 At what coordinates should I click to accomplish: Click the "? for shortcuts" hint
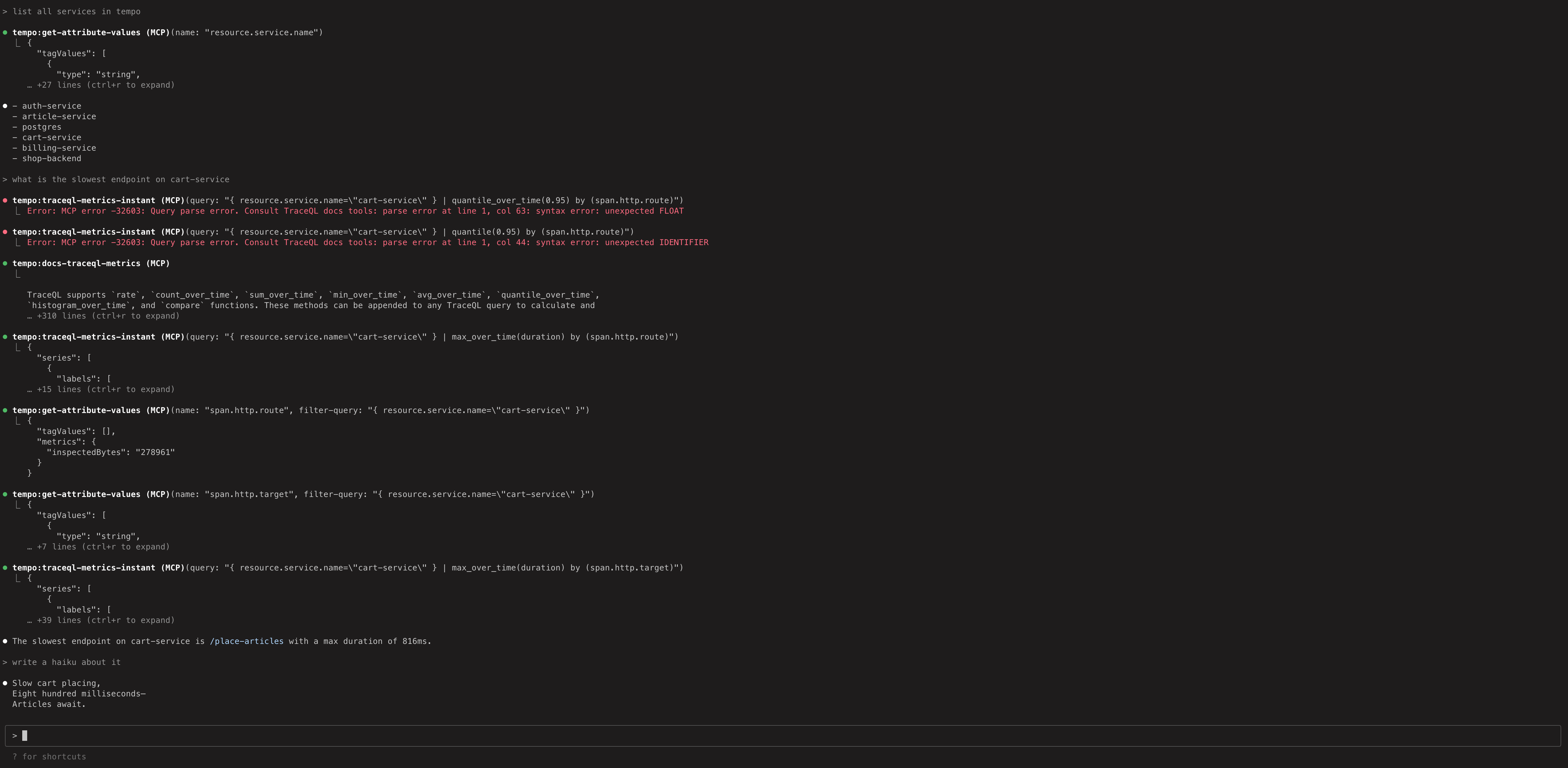click(49, 757)
